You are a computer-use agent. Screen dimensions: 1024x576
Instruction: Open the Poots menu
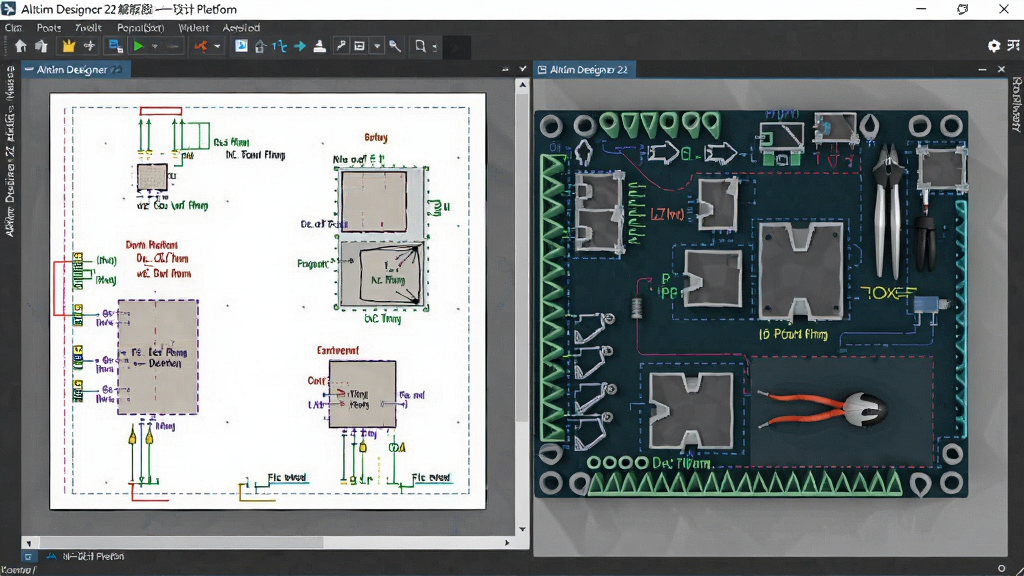(x=48, y=27)
